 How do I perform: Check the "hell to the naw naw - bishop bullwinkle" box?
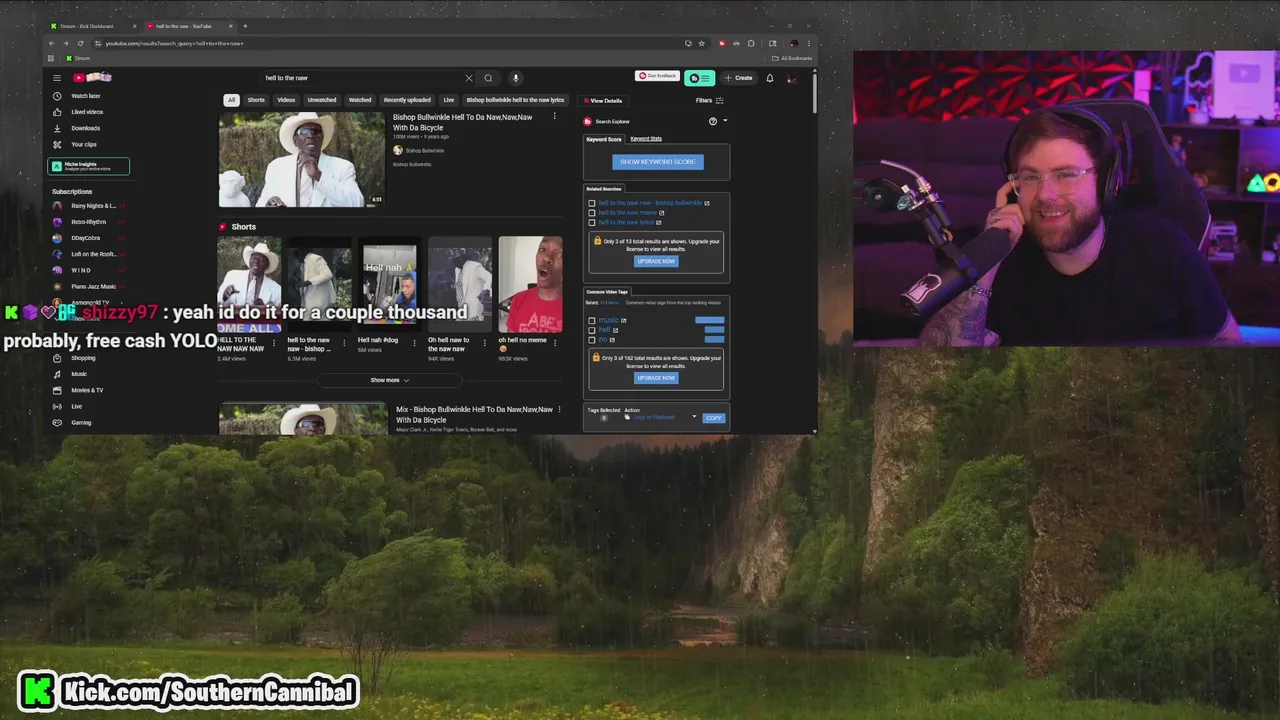pos(592,203)
